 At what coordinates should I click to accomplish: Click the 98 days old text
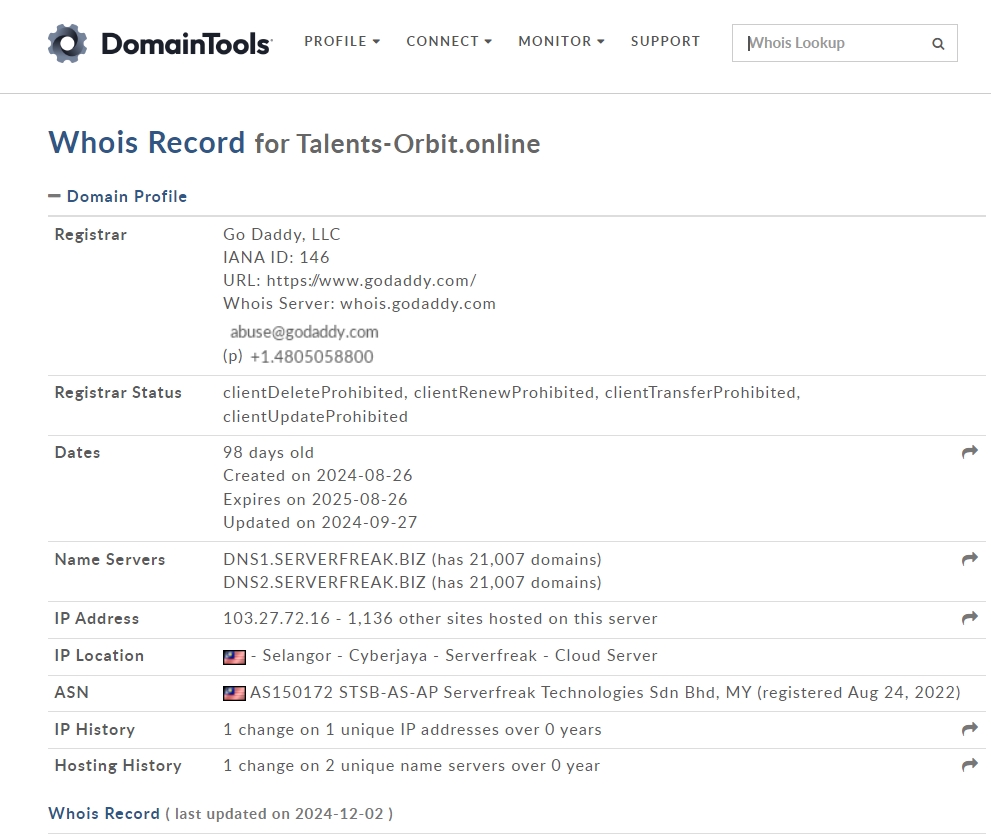click(269, 452)
